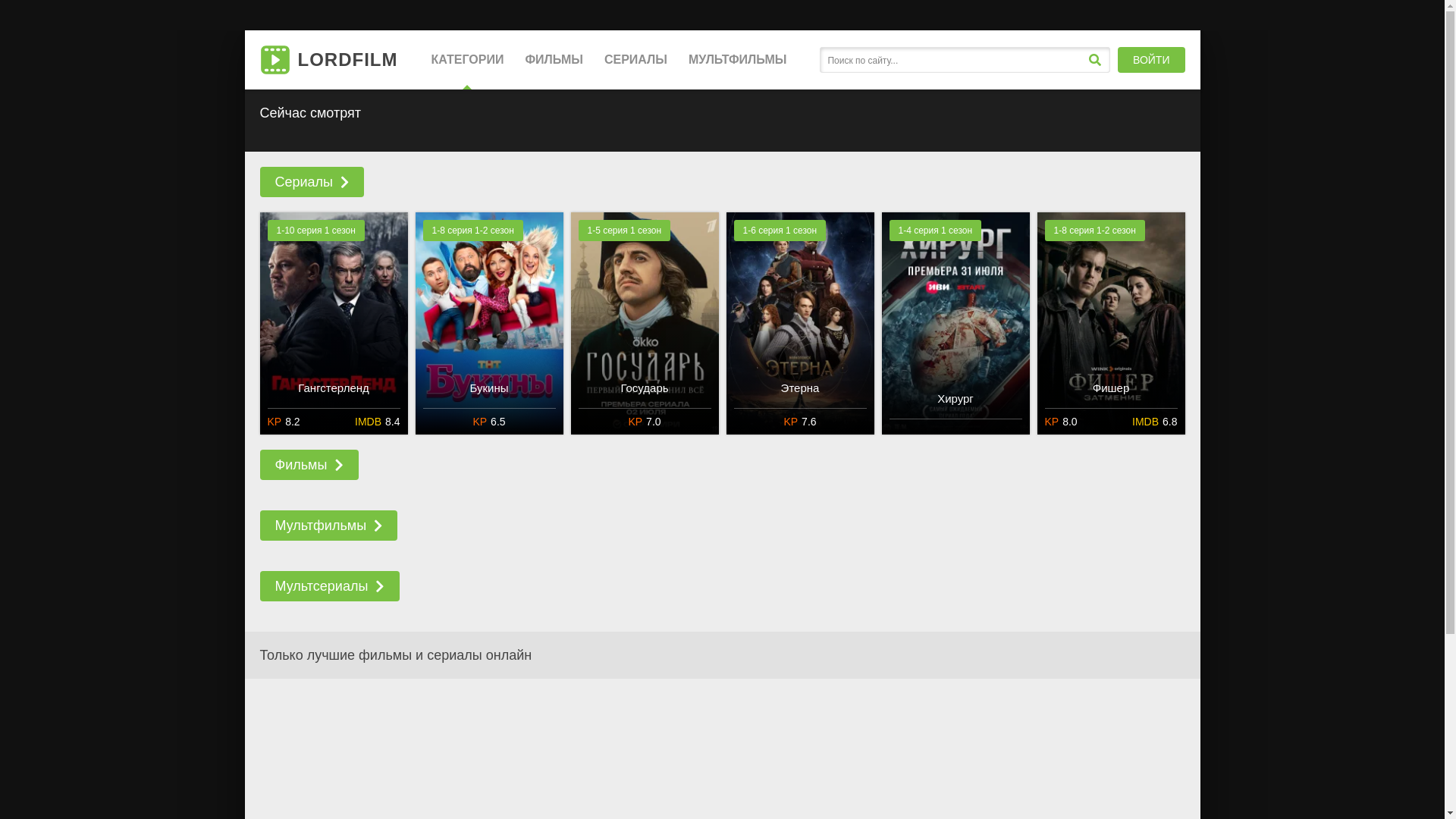Screen dimensions: 1456x819
Task: Open the СЕРИАЛЫ menu item
Action: click(x=635, y=60)
